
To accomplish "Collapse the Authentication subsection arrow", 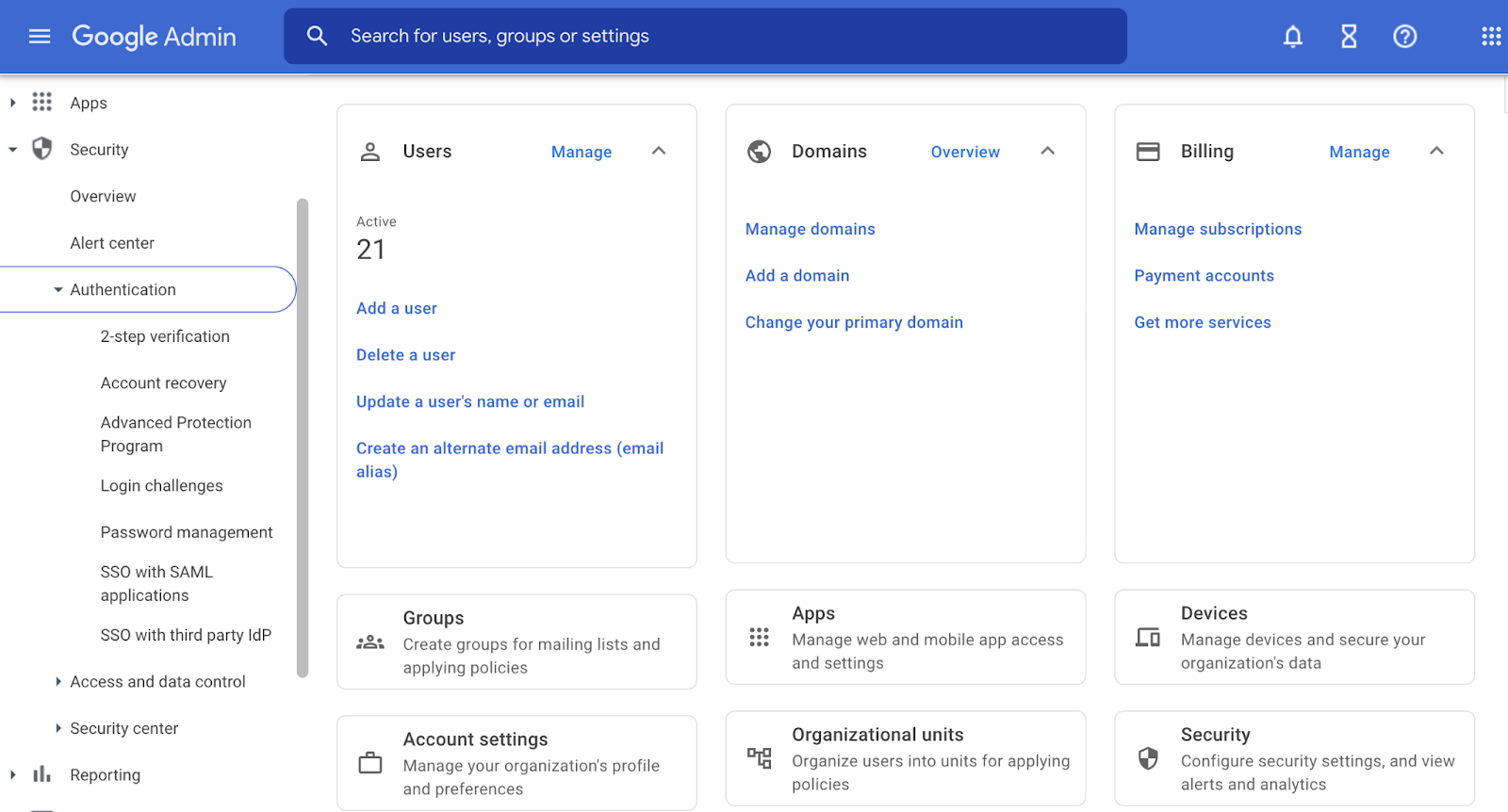I will point(58,290).
